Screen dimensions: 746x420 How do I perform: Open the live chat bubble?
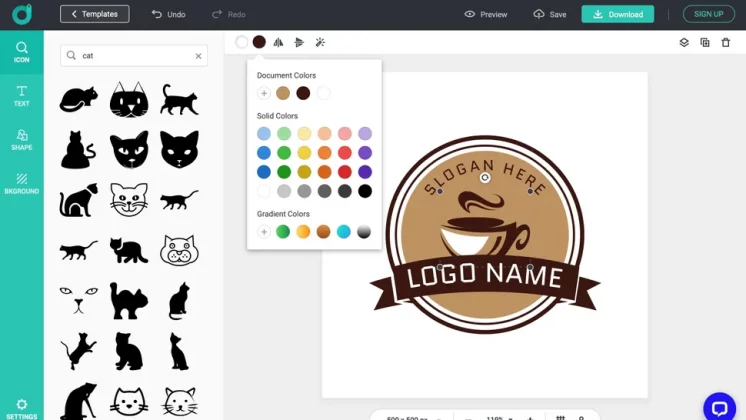coord(719,406)
